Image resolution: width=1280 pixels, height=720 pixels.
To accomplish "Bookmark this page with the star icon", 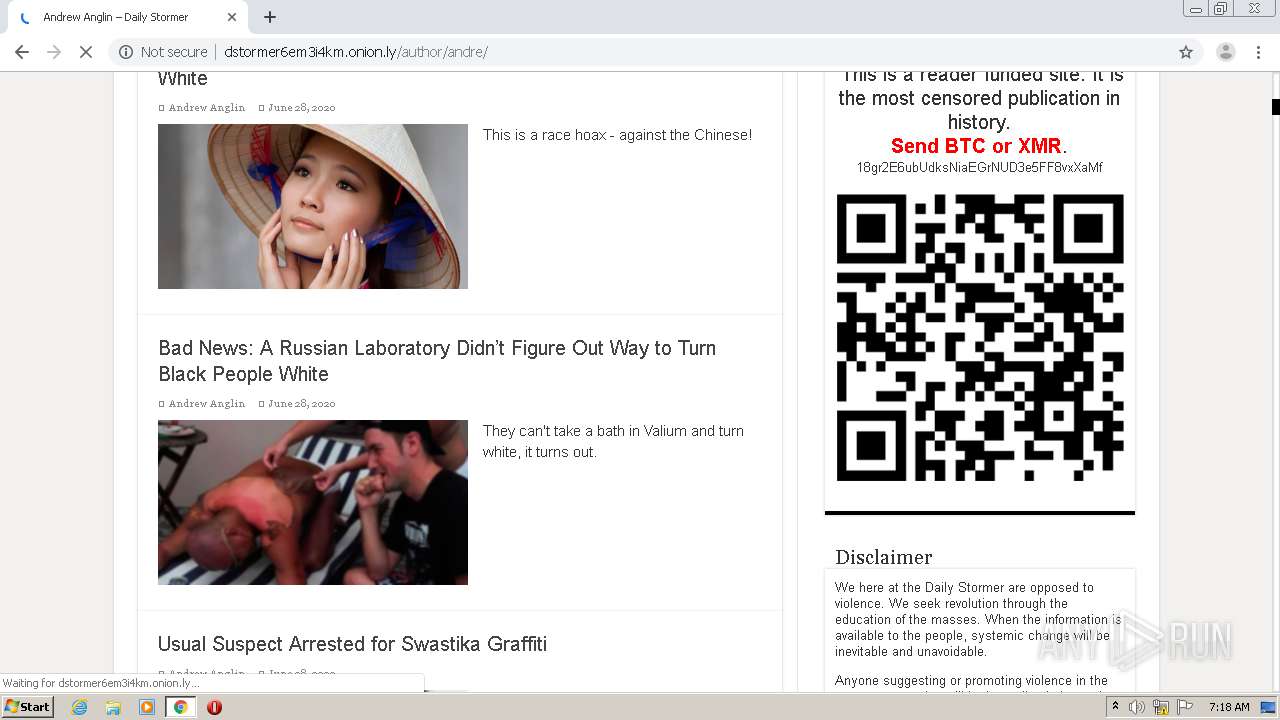I will pos(1186,52).
